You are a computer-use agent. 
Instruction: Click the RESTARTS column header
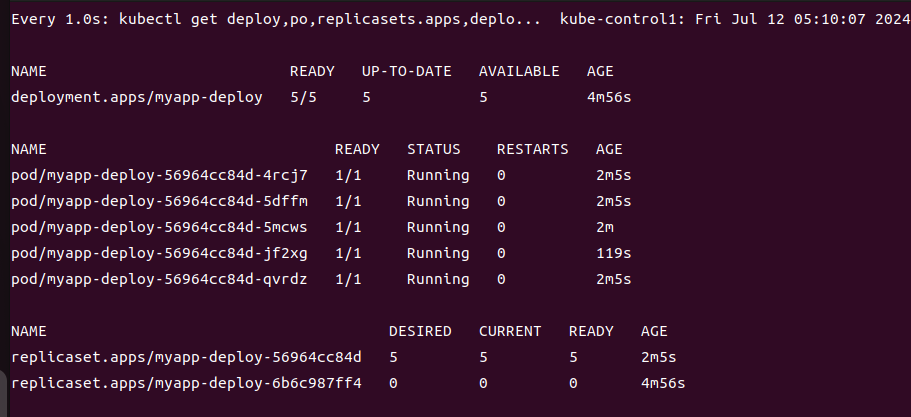[x=532, y=149]
